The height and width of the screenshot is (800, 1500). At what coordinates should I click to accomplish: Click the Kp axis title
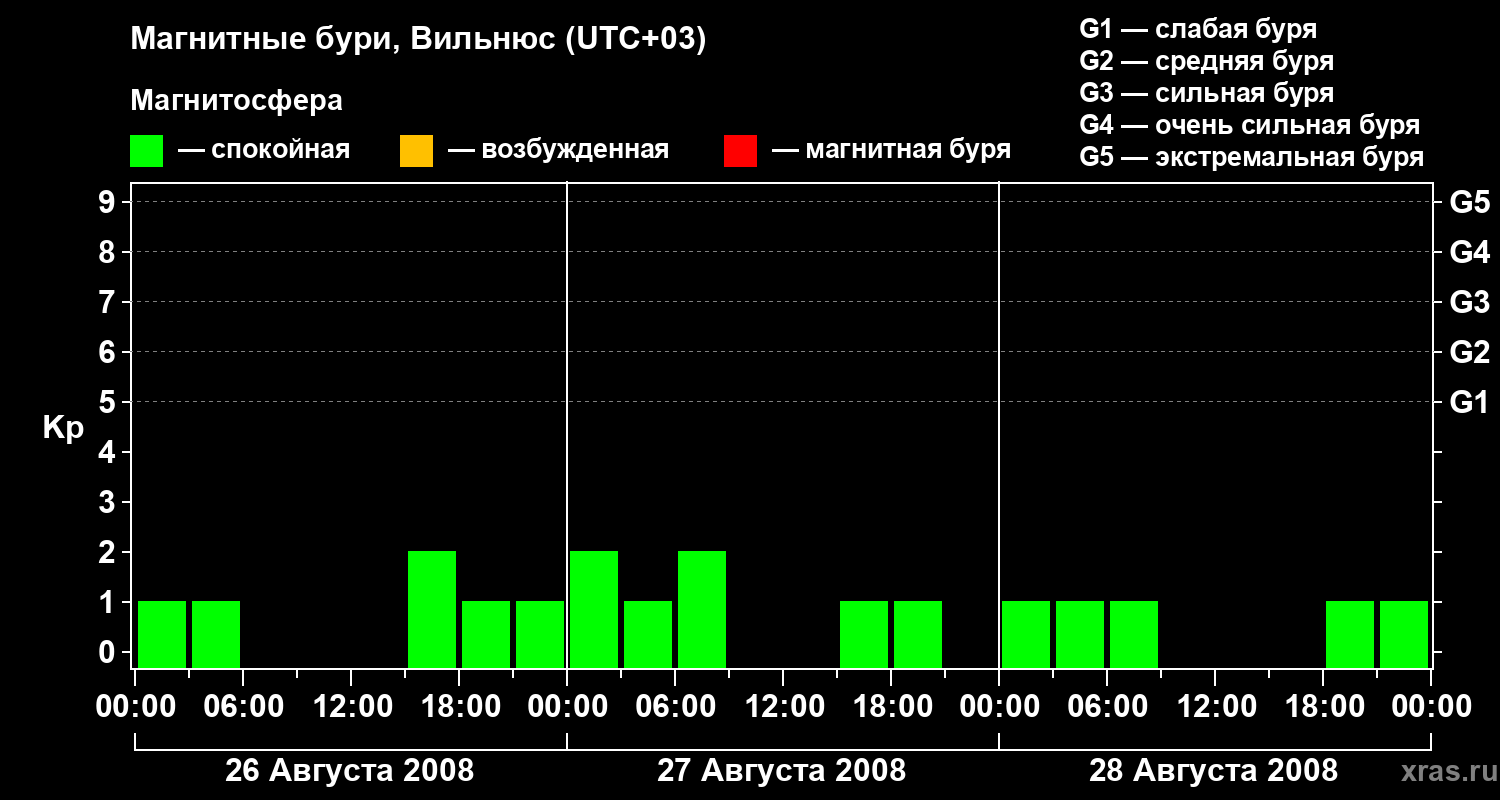tap(63, 430)
